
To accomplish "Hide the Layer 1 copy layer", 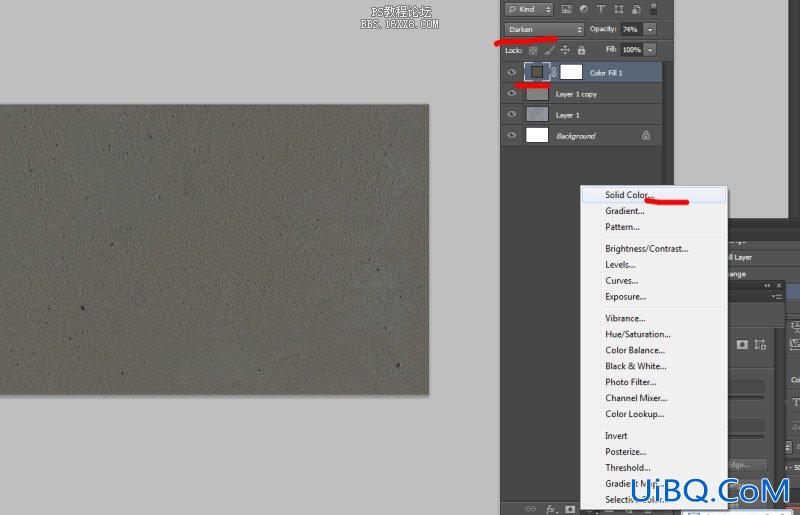I will click(x=512, y=93).
